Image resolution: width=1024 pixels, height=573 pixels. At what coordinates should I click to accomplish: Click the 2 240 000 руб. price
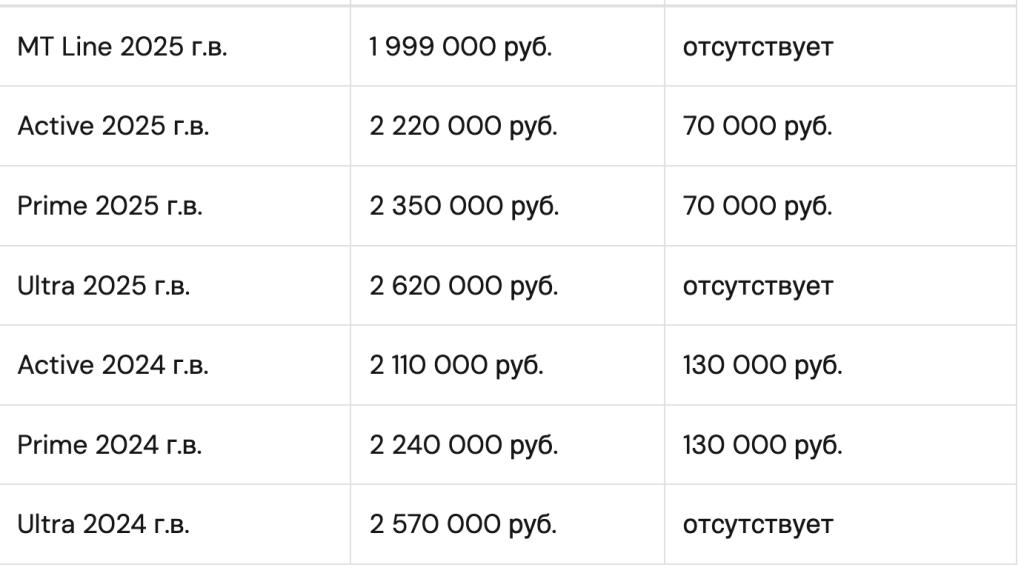464,445
